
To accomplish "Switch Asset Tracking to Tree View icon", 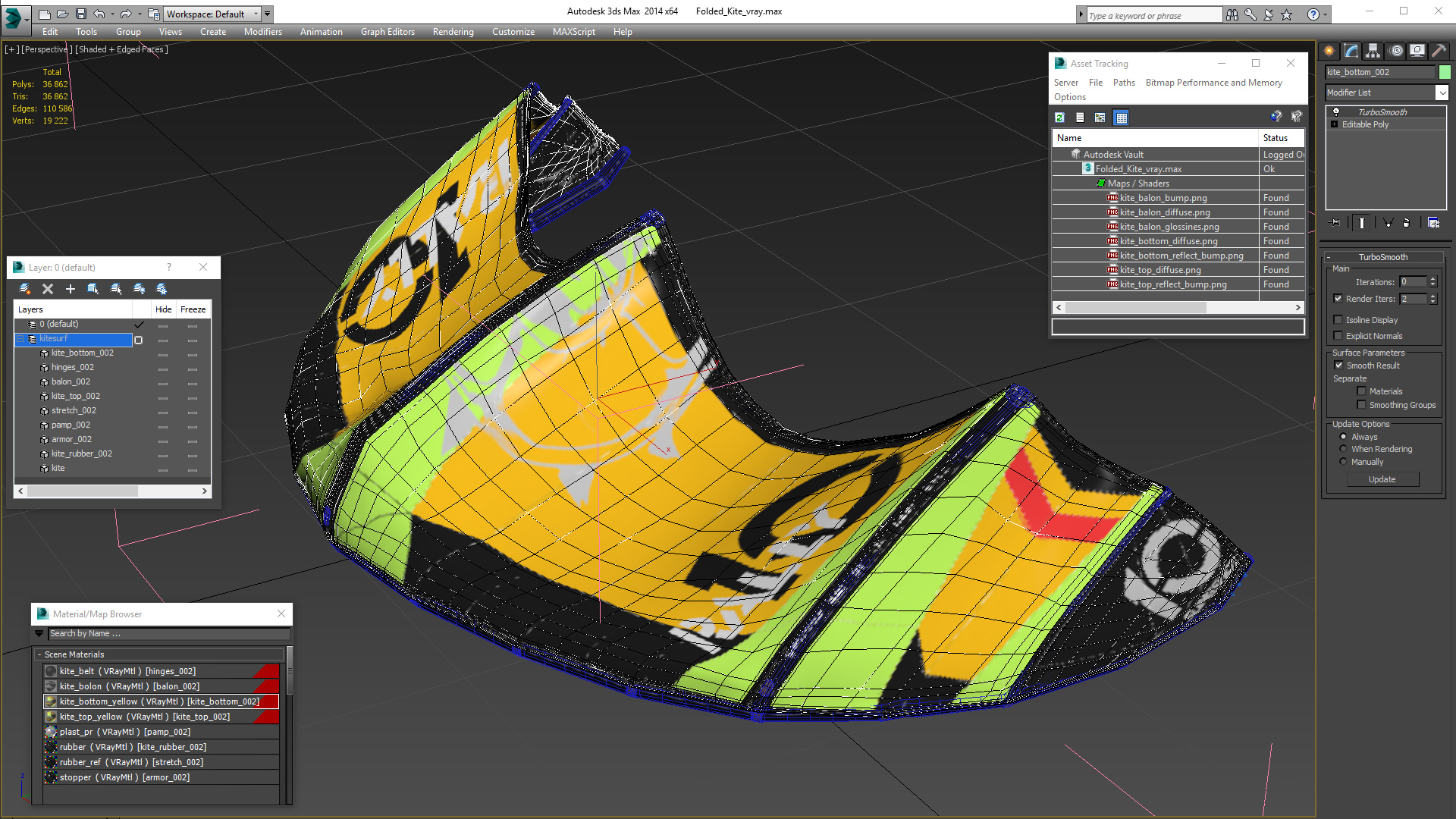I will 1100,118.
